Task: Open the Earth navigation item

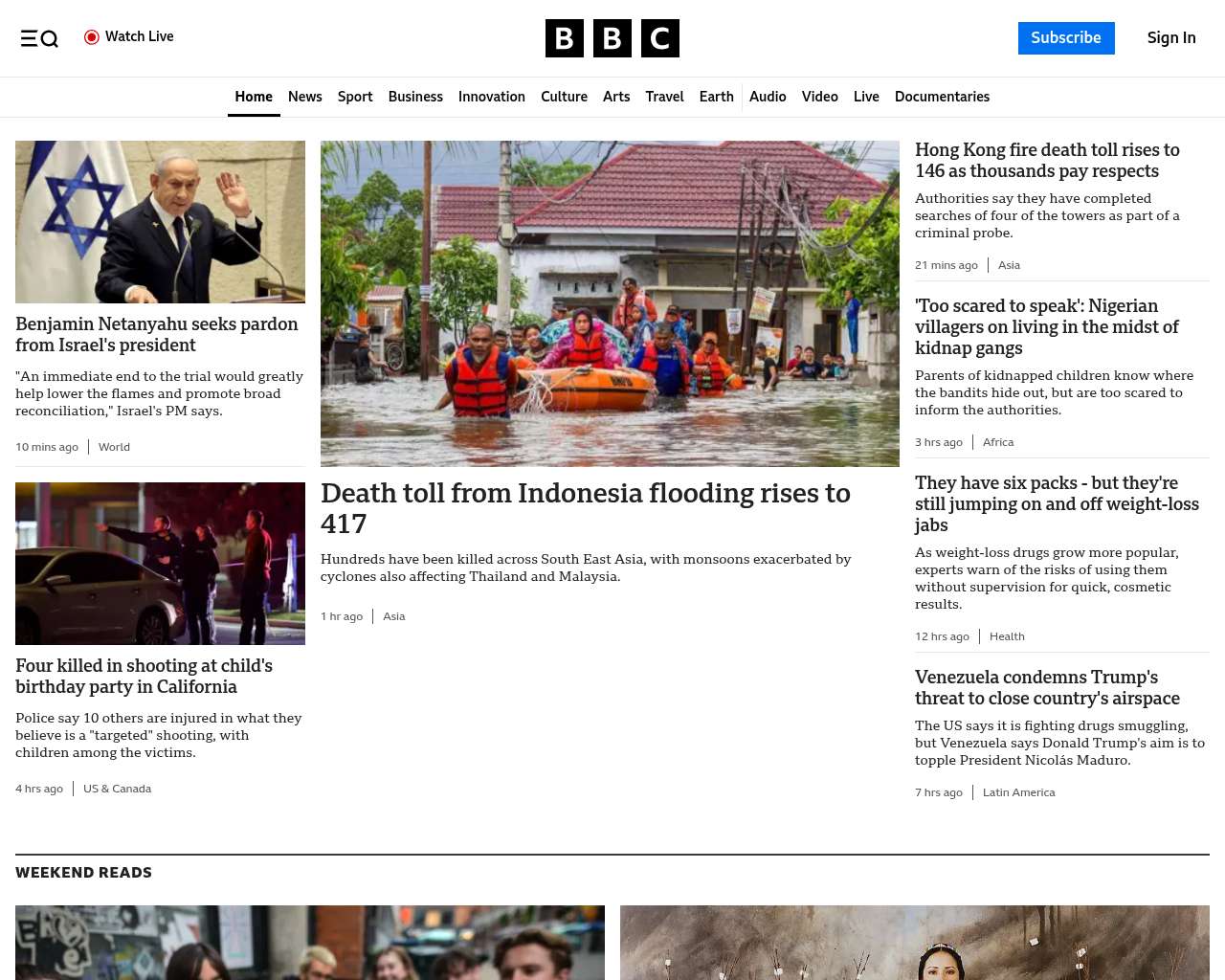Action: [x=716, y=97]
